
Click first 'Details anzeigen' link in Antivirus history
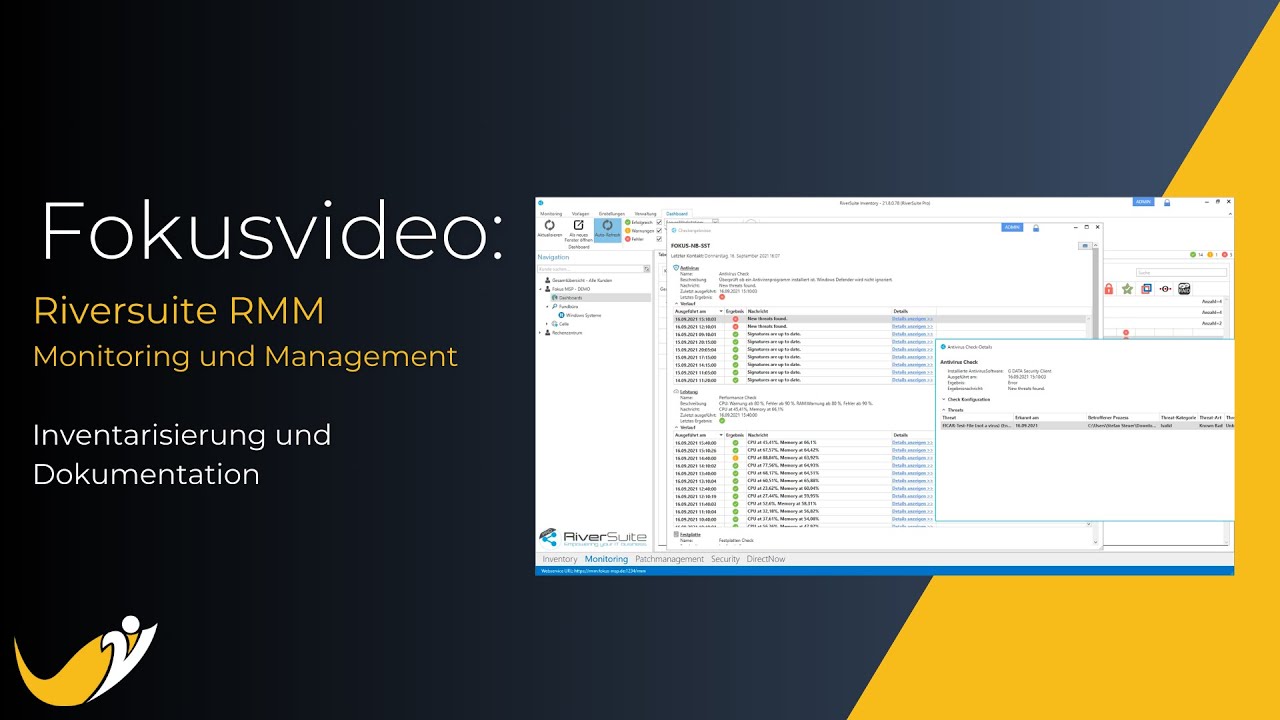click(x=911, y=319)
